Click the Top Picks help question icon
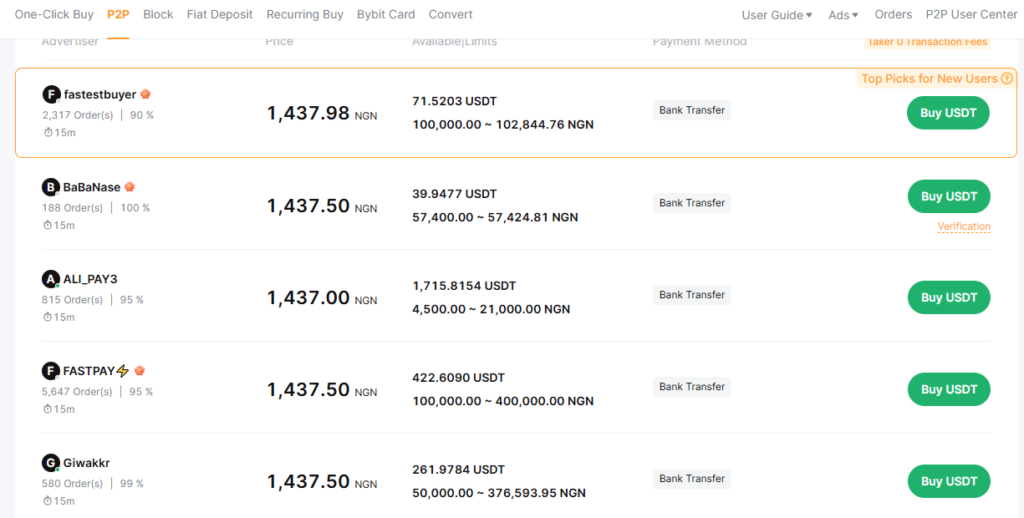The width and height of the screenshot is (1024, 518). tap(1006, 79)
